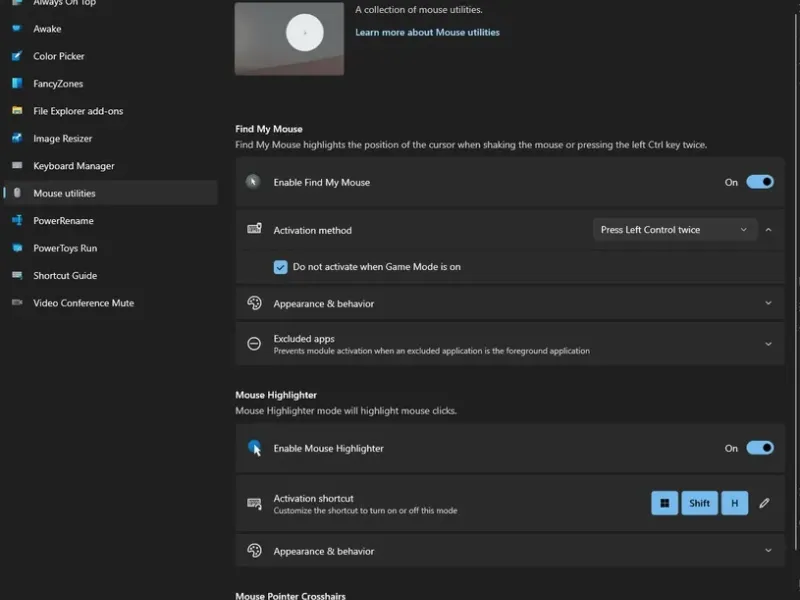The width and height of the screenshot is (800, 600).
Task: Click the FancyZones layout icon
Action: pos(17,83)
